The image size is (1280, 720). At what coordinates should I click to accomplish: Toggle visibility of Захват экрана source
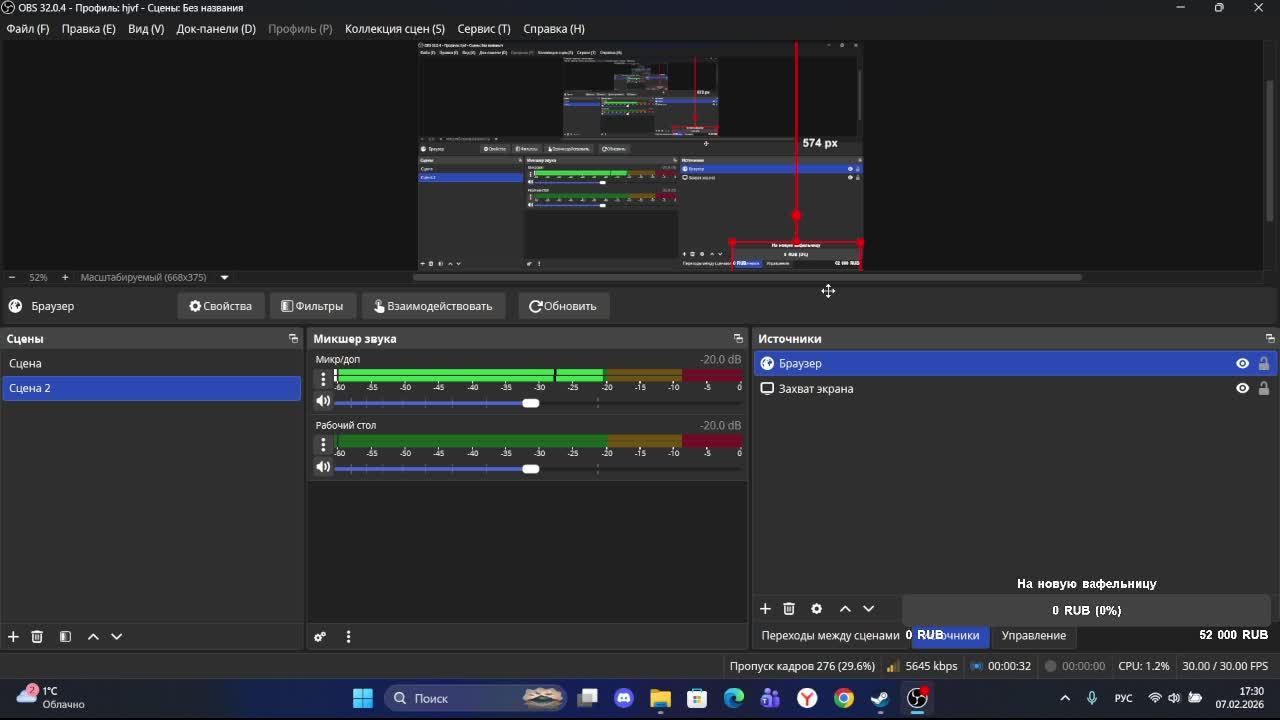point(1242,389)
